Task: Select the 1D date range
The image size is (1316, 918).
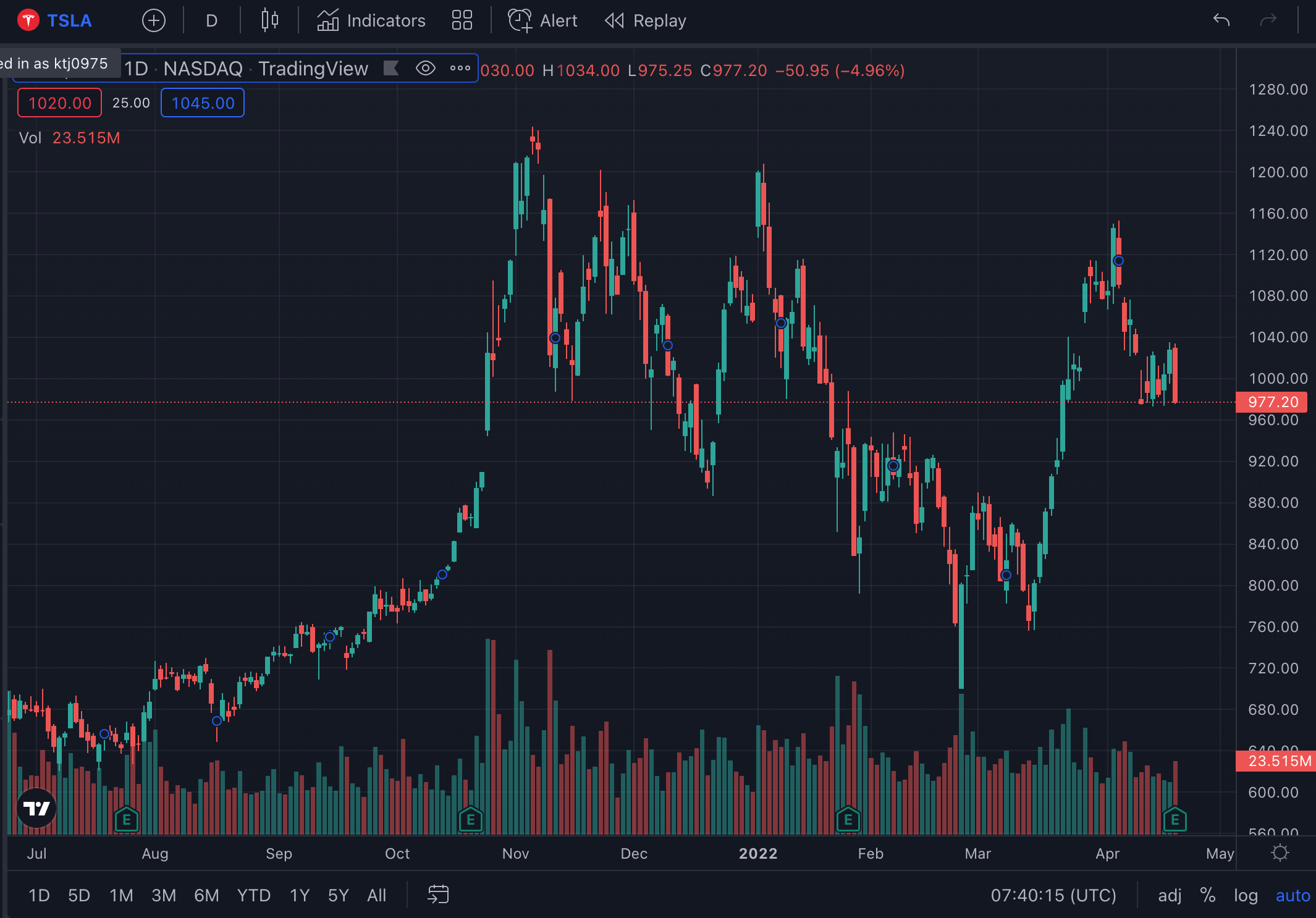Action: tap(39, 895)
